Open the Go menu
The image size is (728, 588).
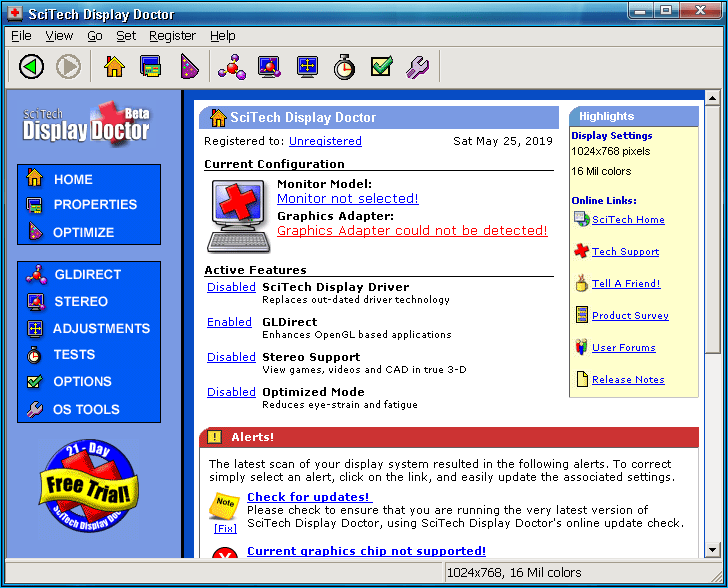point(95,36)
